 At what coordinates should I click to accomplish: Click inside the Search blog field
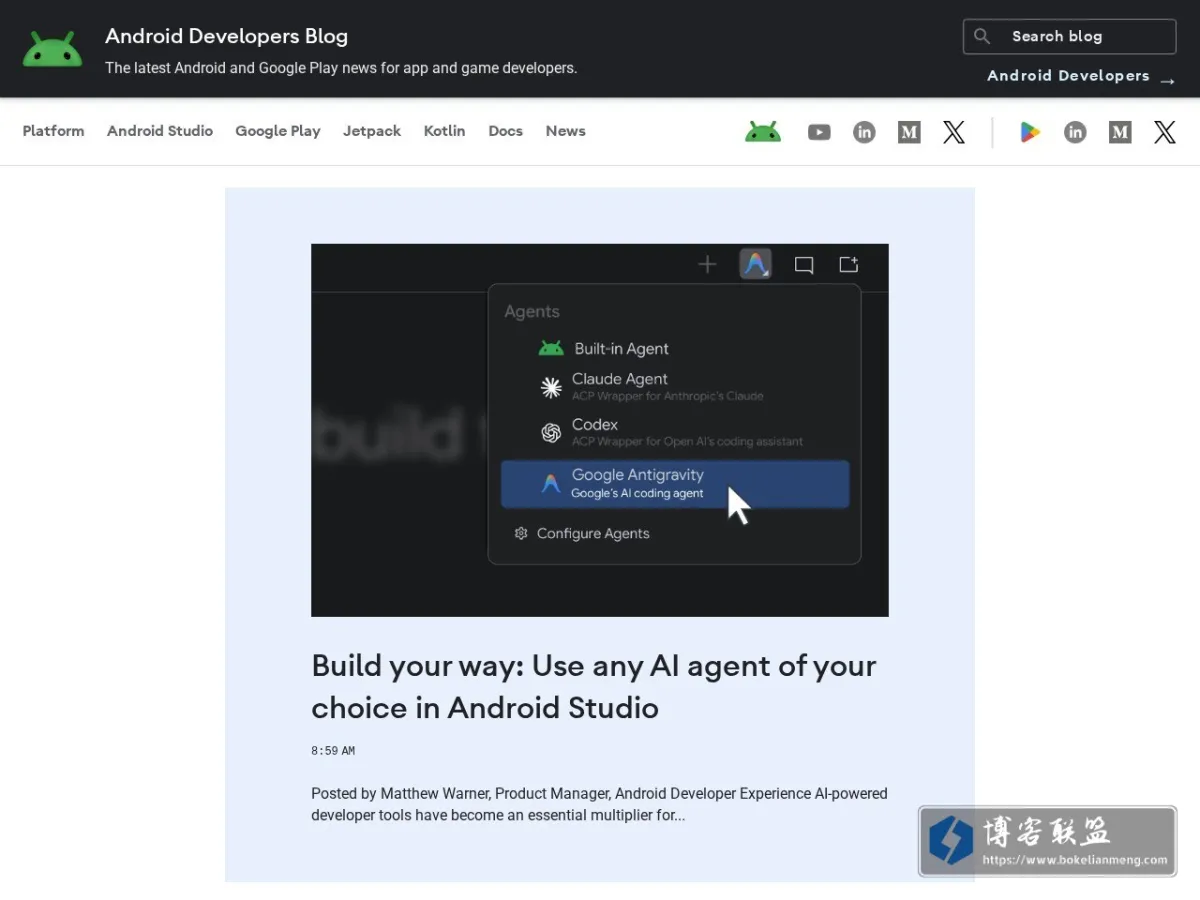(x=1069, y=36)
